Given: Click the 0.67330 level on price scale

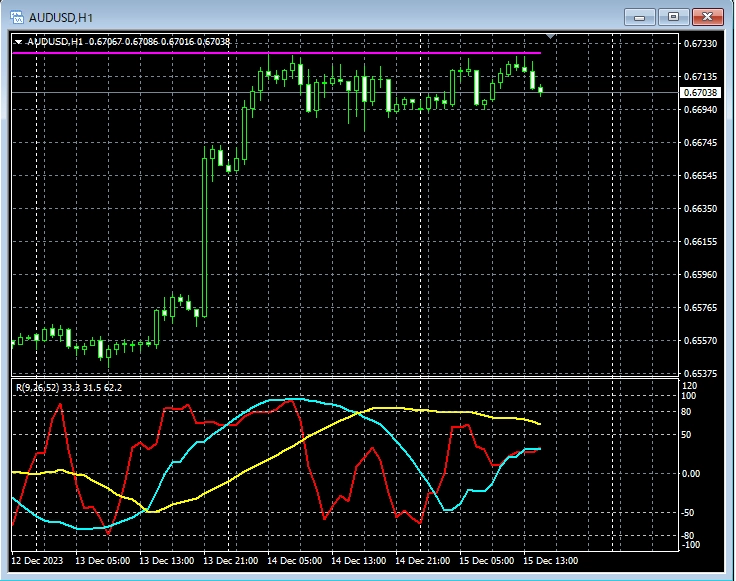Looking at the screenshot, I should 700,44.
